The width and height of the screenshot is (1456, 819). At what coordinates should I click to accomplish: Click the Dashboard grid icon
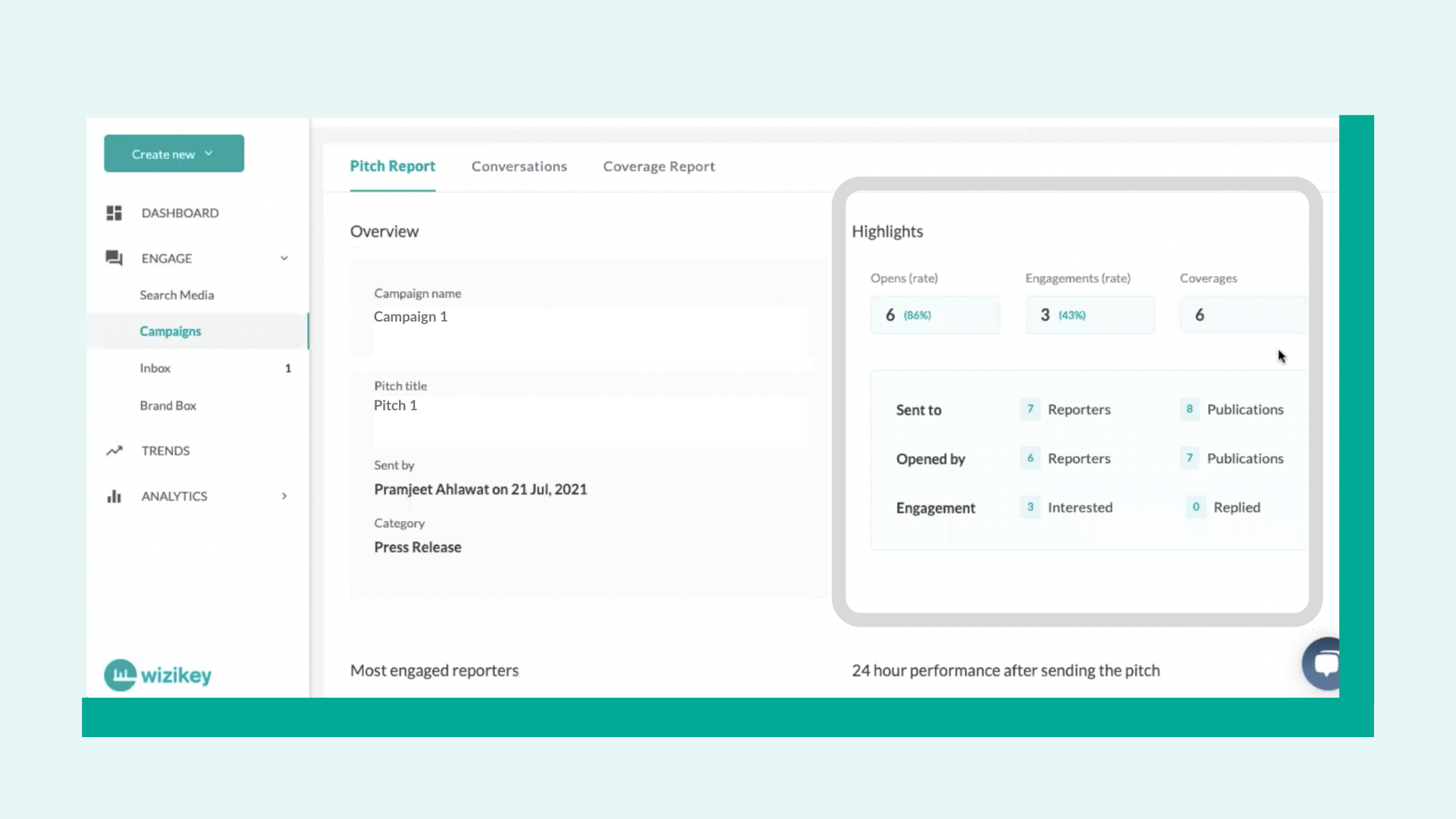(114, 213)
